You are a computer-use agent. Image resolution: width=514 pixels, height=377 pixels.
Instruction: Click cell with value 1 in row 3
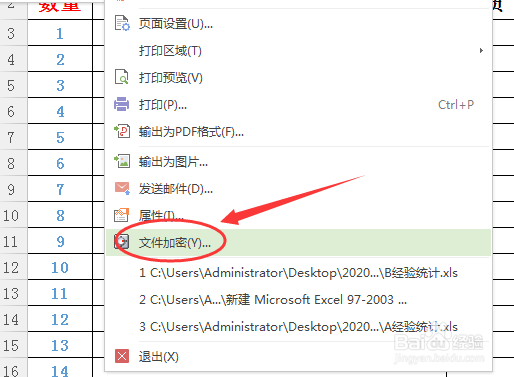pos(60,33)
